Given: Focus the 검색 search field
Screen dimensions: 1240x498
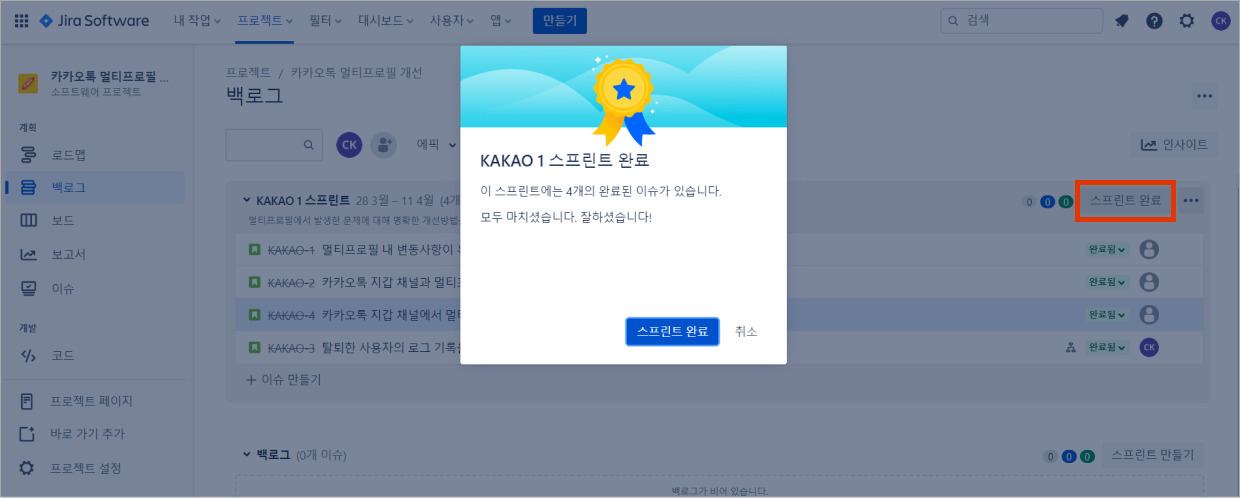Looking at the screenshot, I should 1022,21.
